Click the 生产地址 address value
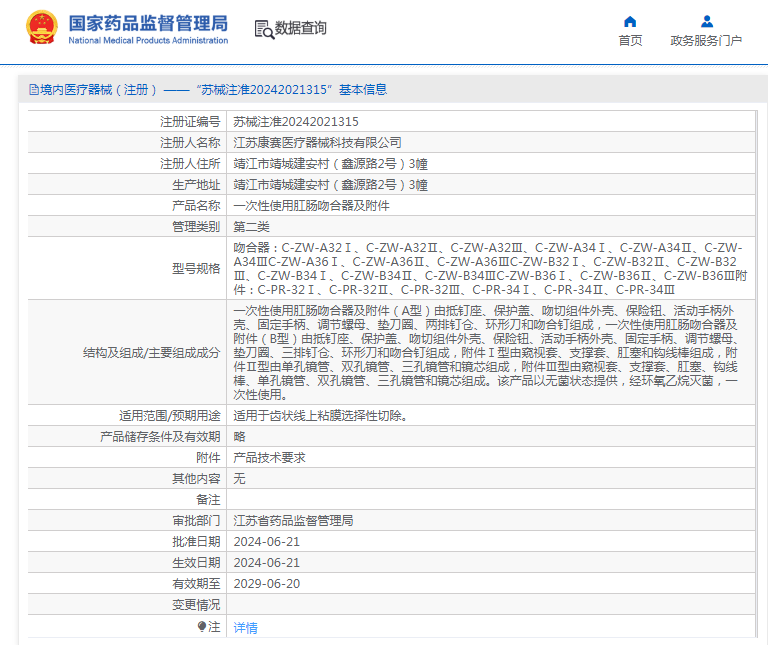This screenshot has width=768, height=645. [330, 185]
